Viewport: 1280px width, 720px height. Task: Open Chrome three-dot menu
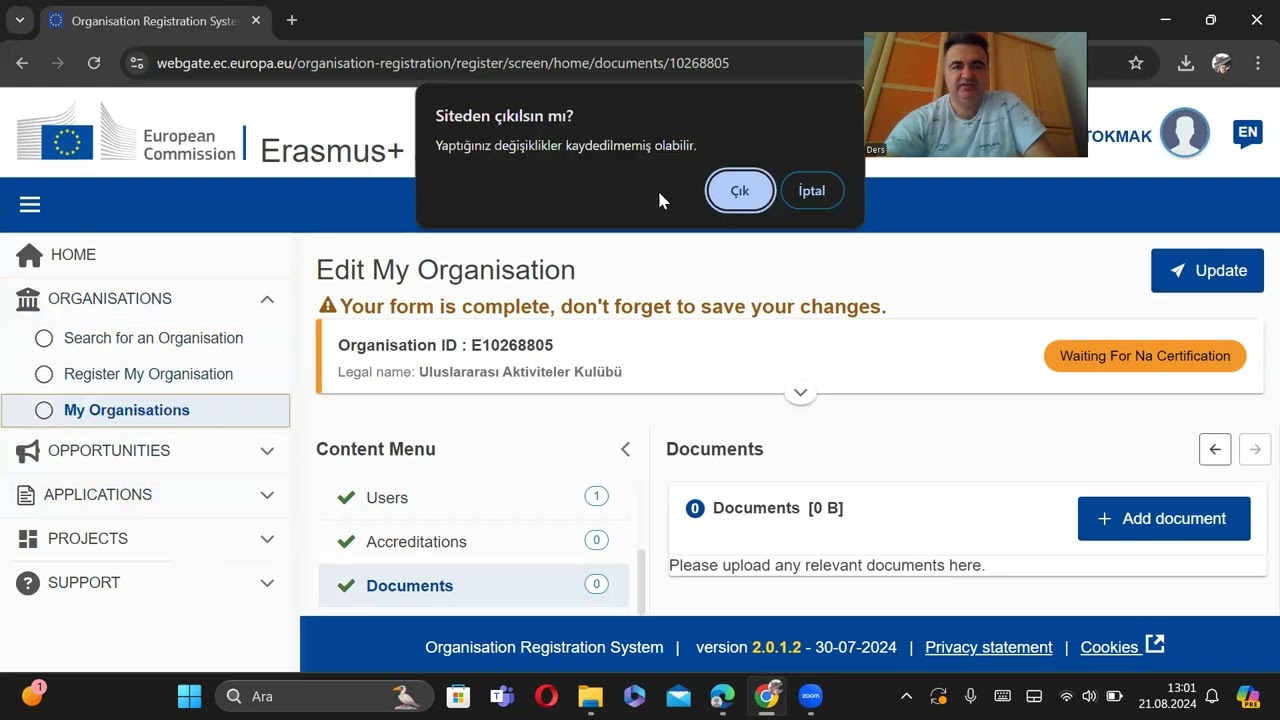[x=1258, y=63]
